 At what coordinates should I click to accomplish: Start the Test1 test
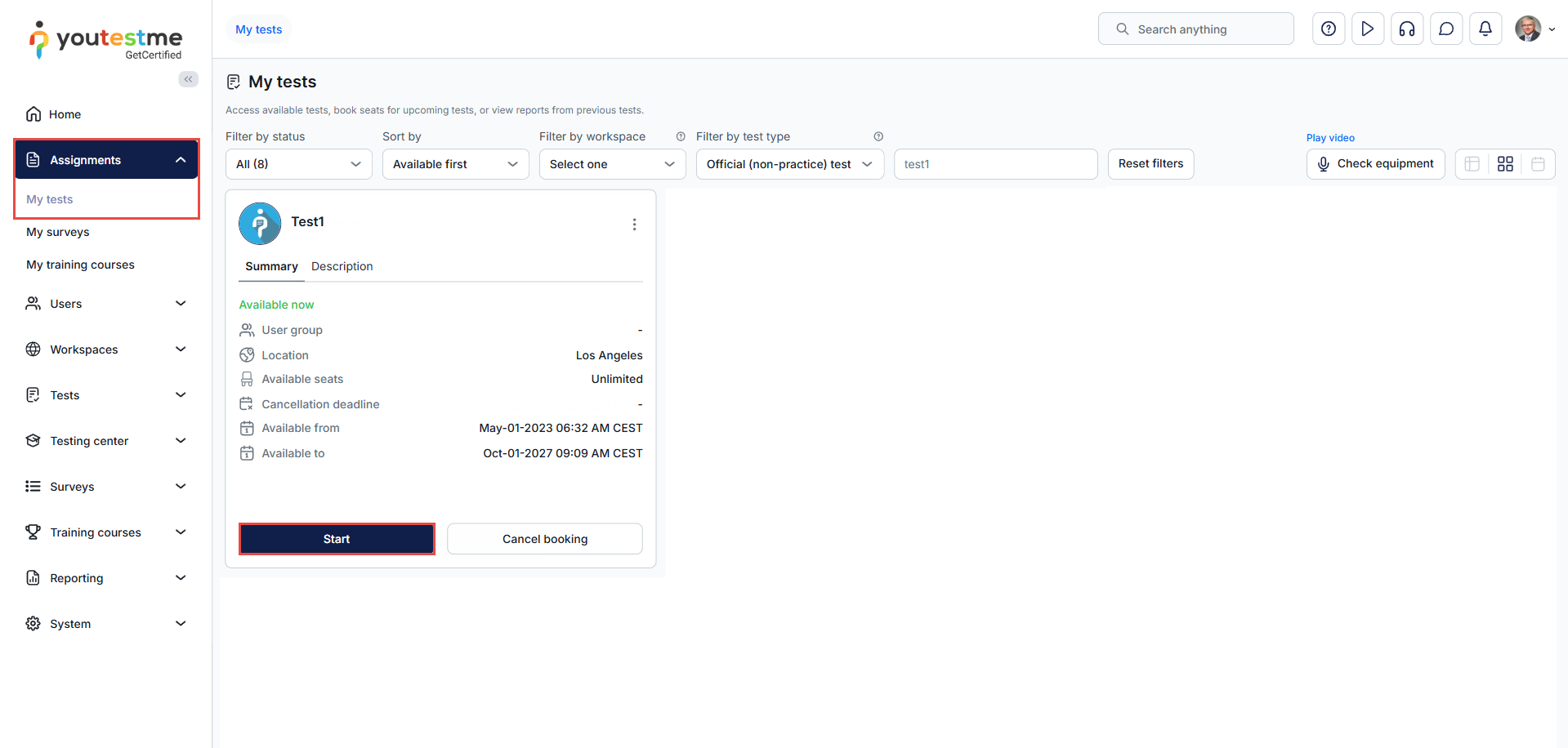[x=337, y=539]
